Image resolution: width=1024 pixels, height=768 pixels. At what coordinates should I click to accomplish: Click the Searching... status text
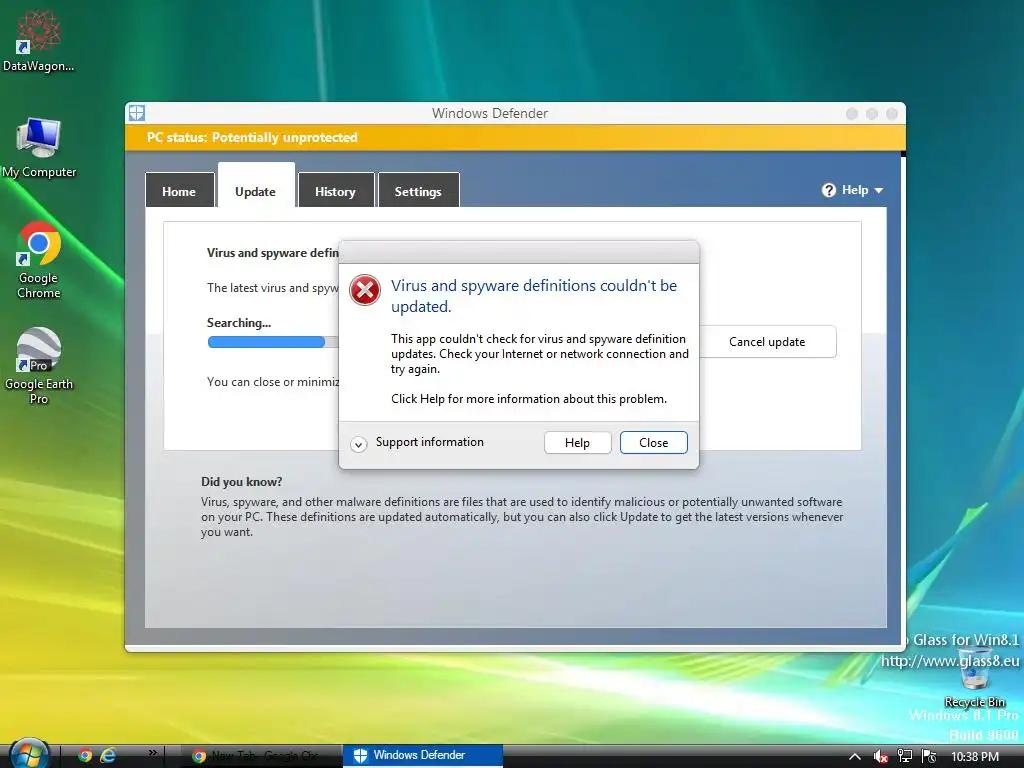(x=239, y=323)
